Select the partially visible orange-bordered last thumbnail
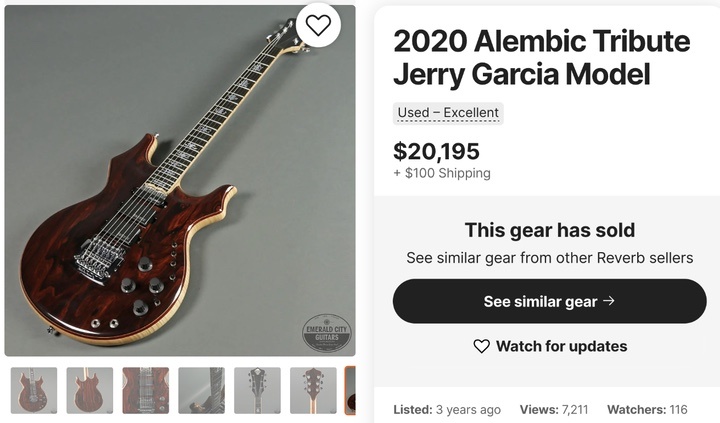This screenshot has height=423, width=720. pyautogui.click(x=350, y=390)
